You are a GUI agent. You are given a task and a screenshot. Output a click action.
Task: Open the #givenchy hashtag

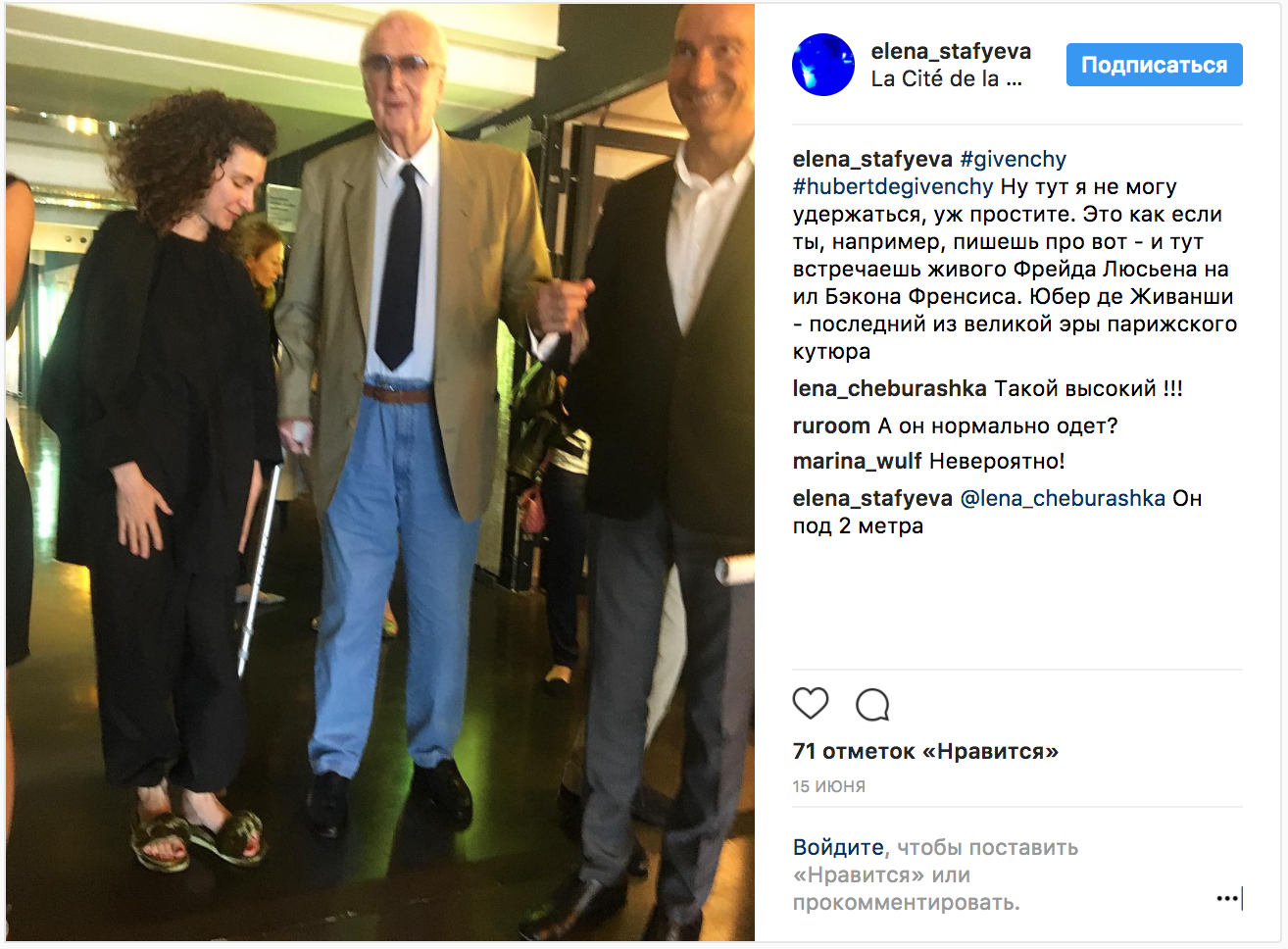pos(1013,159)
